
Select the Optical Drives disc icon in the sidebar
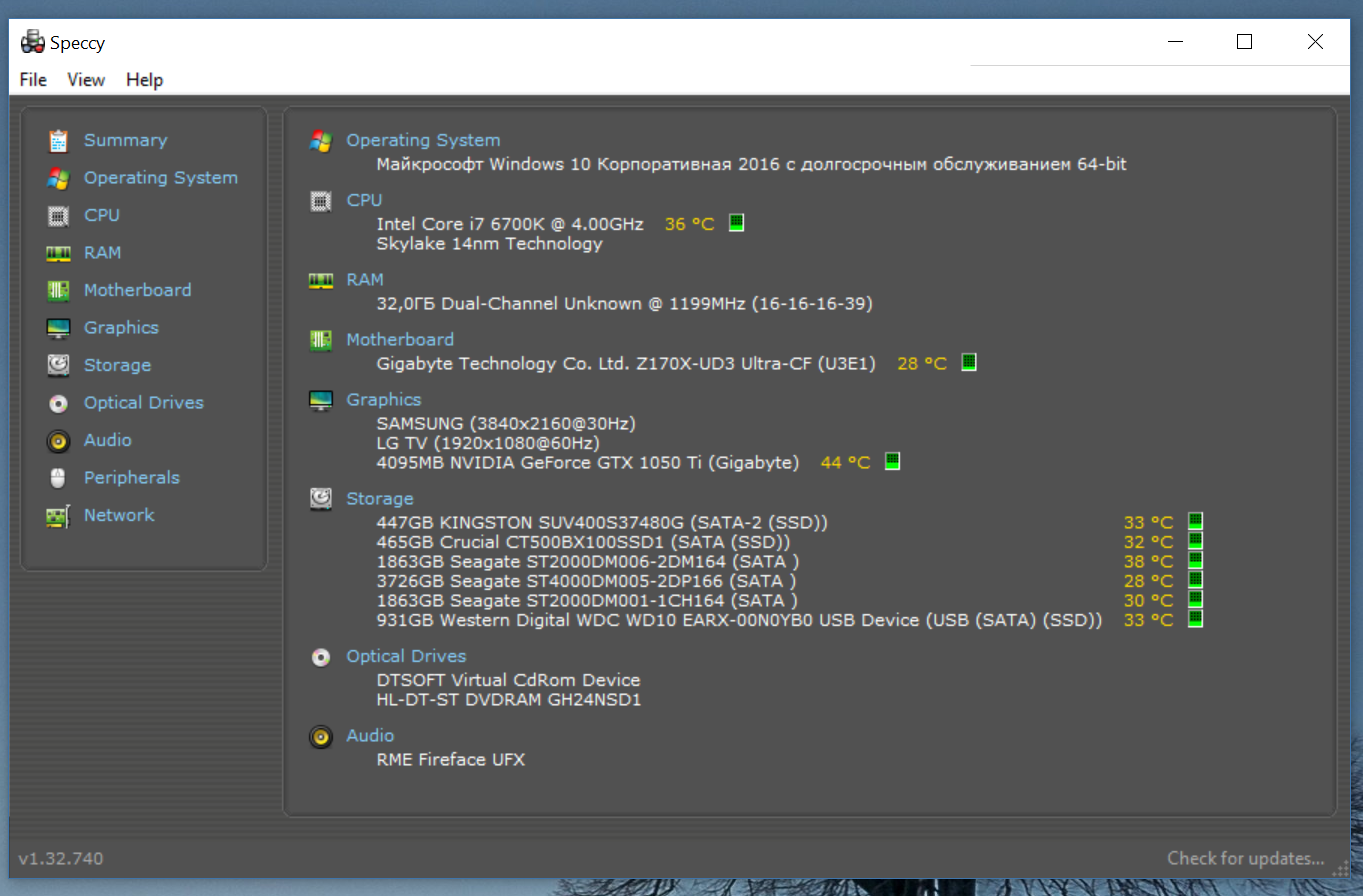coord(58,403)
